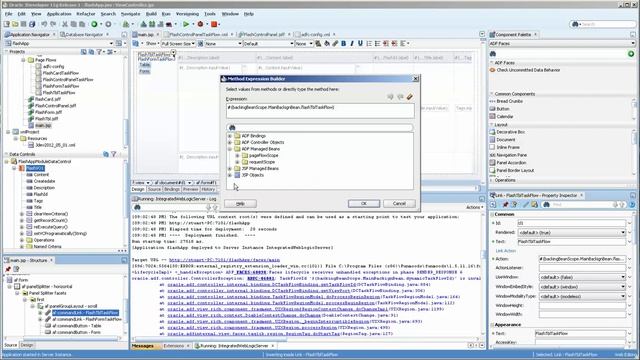Click the Italic formatting icon in editor toolbar
The image size is (640, 360).
(352, 43)
